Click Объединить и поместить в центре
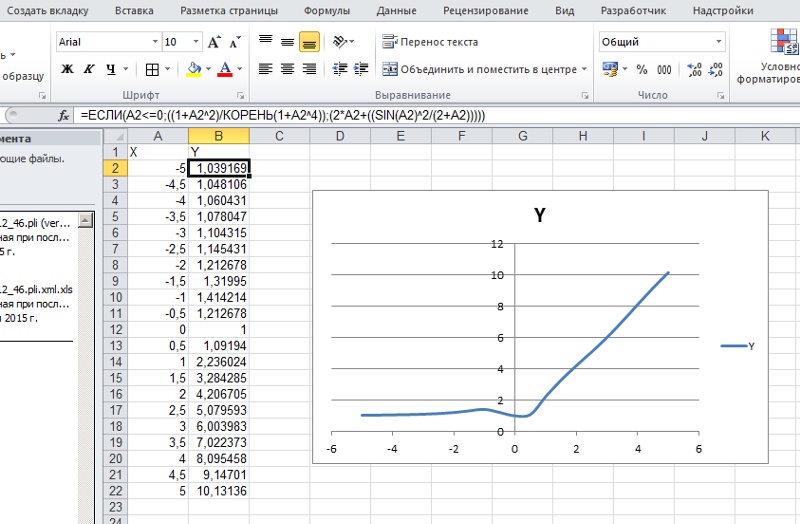800x524 pixels. (x=480, y=69)
